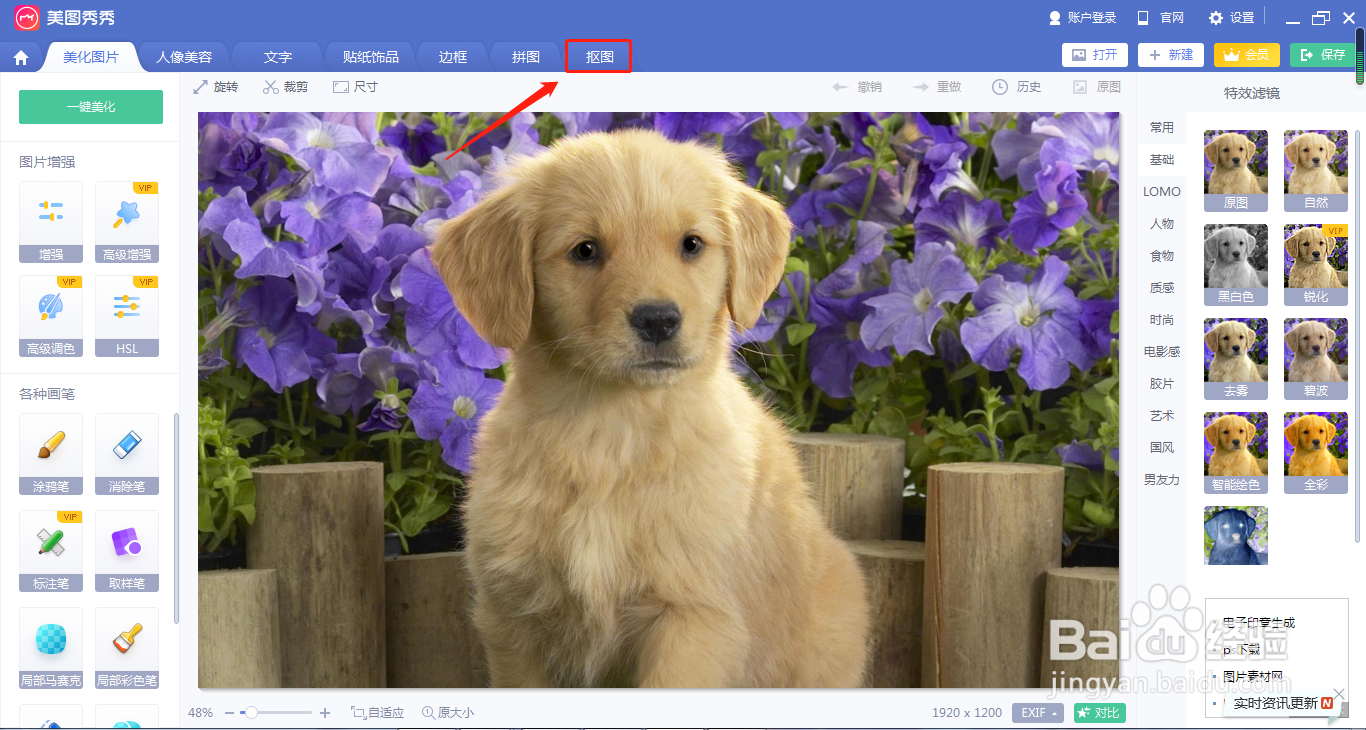Open the 增强 enhance tool
Screen dimensions: 1366x730
coord(51,222)
